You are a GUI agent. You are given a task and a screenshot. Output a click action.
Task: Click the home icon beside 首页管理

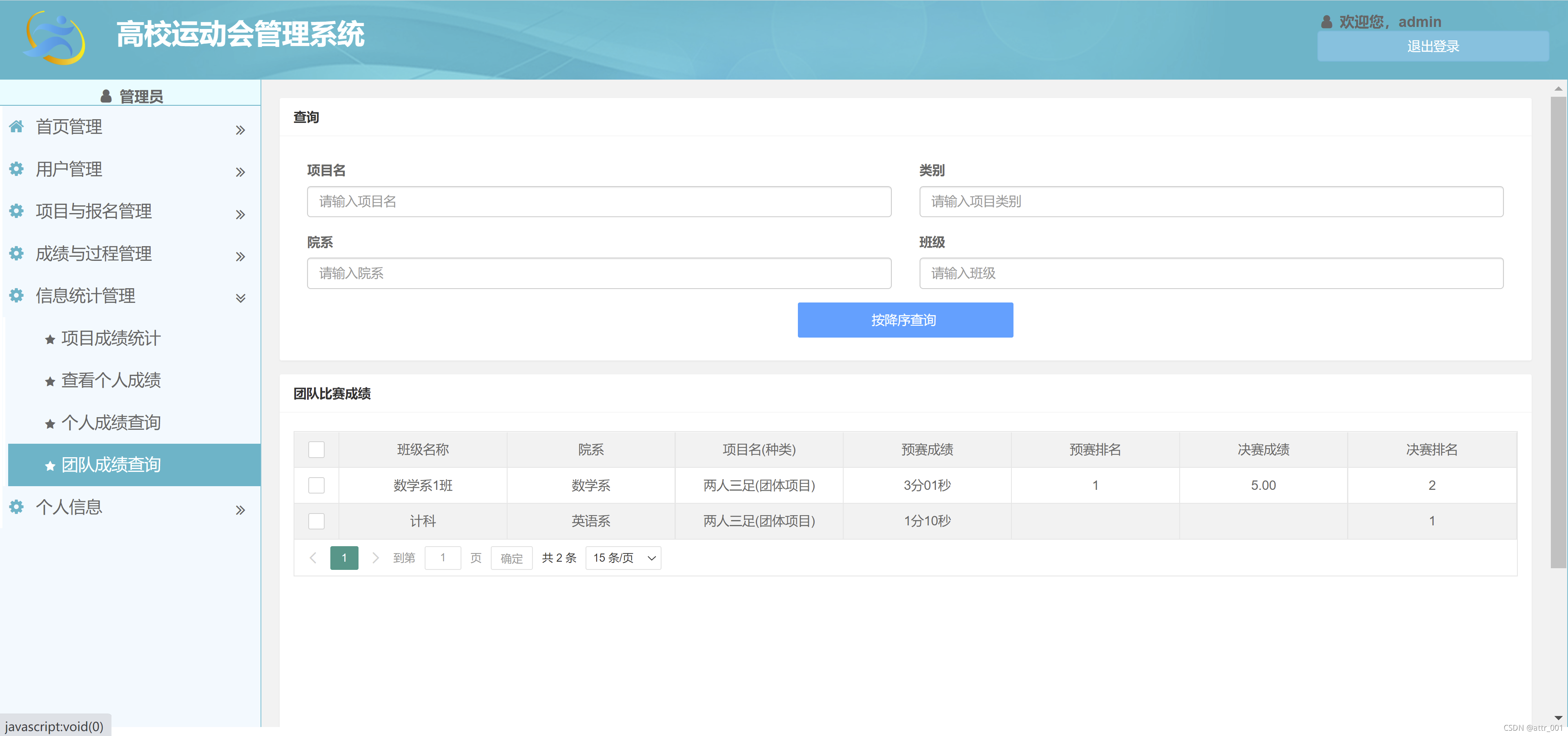16,127
